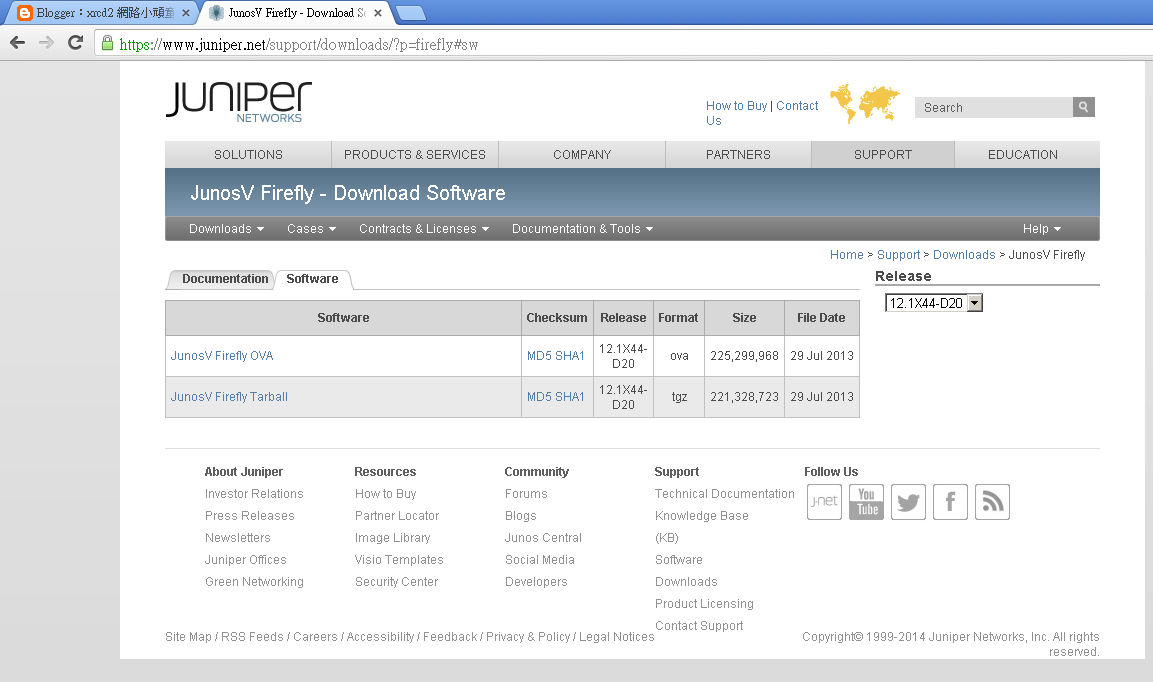This screenshot has width=1153, height=682.
Task: Click Size column header
Action: pyautogui.click(x=744, y=318)
